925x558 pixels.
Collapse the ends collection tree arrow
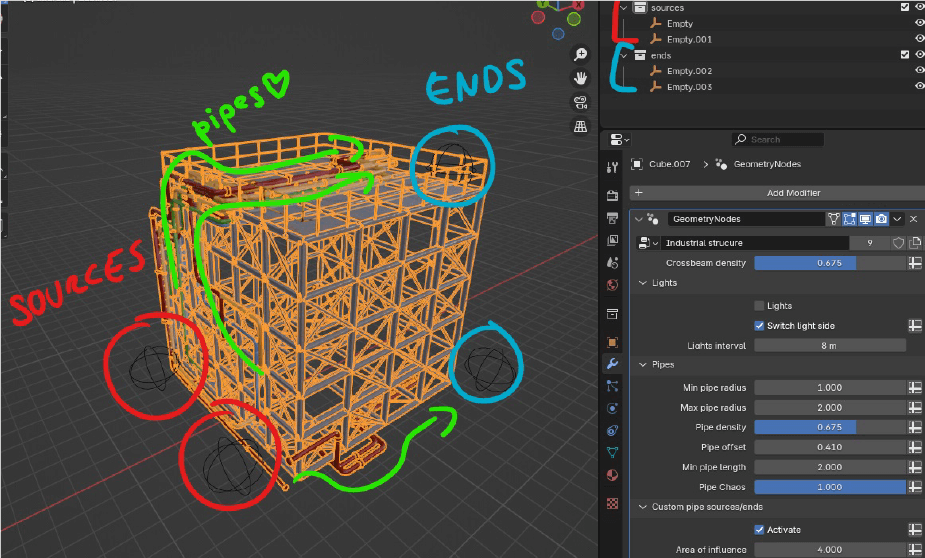624,55
